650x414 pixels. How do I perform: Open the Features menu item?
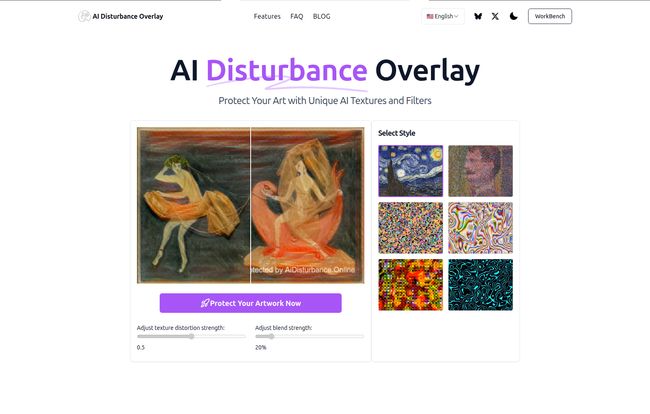click(x=267, y=16)
